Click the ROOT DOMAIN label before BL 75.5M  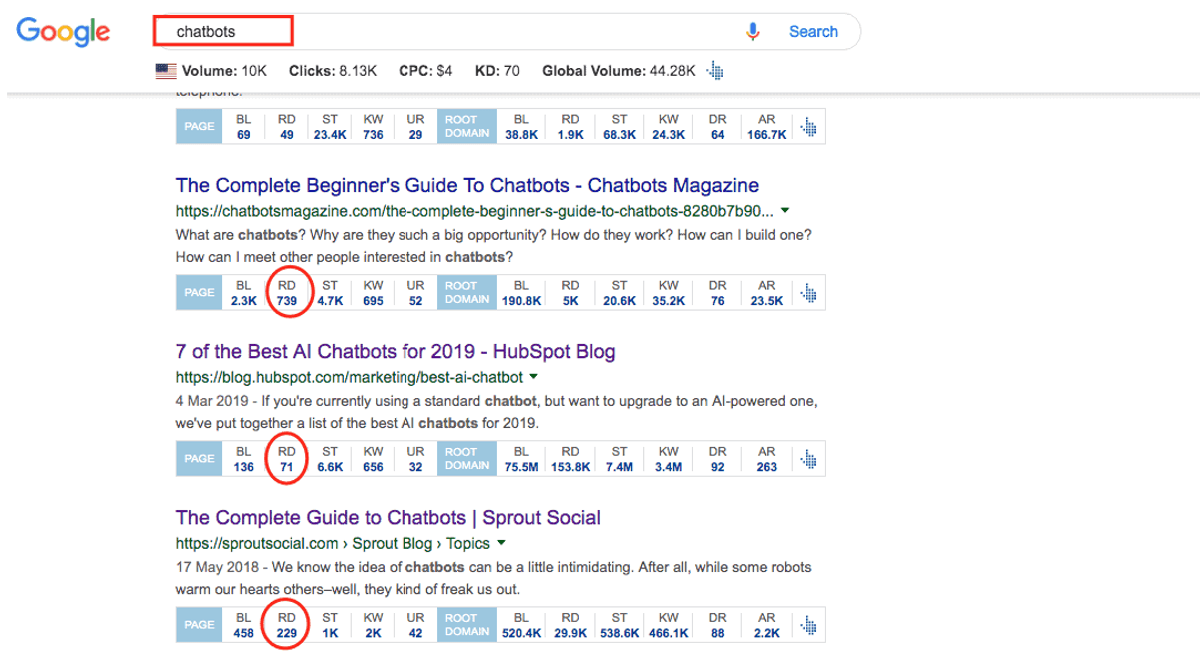click(466, 459)
